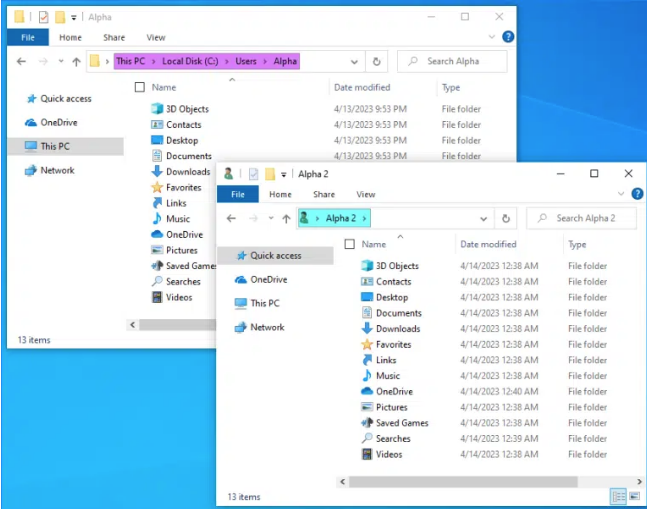Click Local Disk (C:) breadcrumb in Alpha window
The width and height of the screenshot is (647, 509).
(190, 61)
